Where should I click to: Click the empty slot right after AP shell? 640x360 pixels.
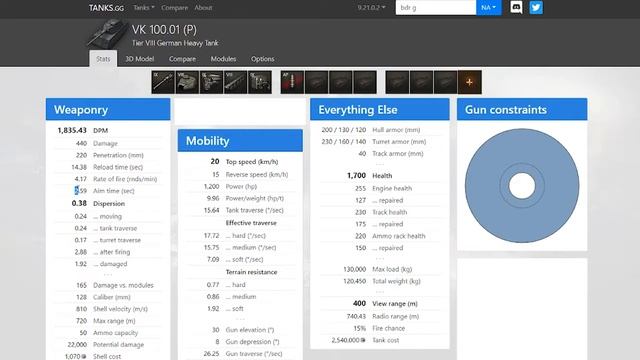click(316, 82)
